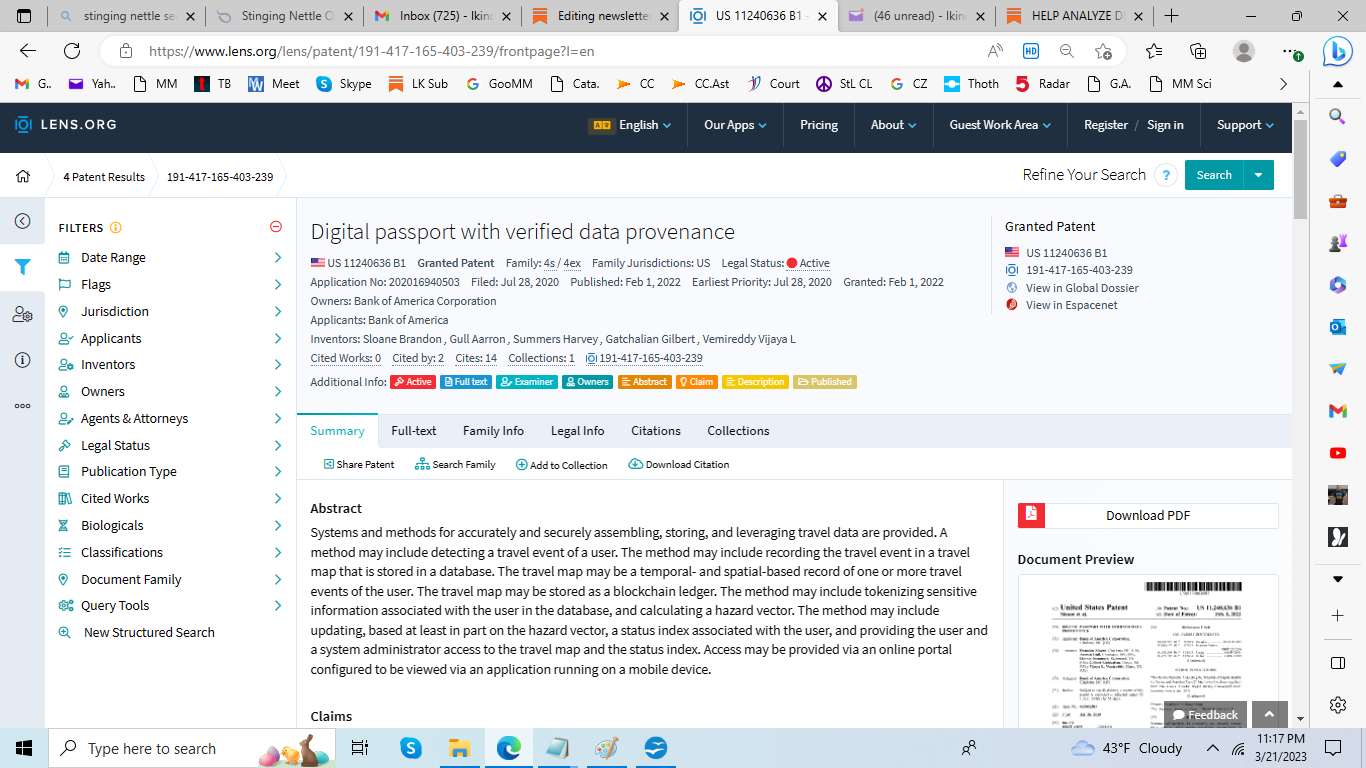Image resolution: width=1366 pixels, height=768 pixels.
Task: Open View in Espacenet link
Action: point(1071,305)
